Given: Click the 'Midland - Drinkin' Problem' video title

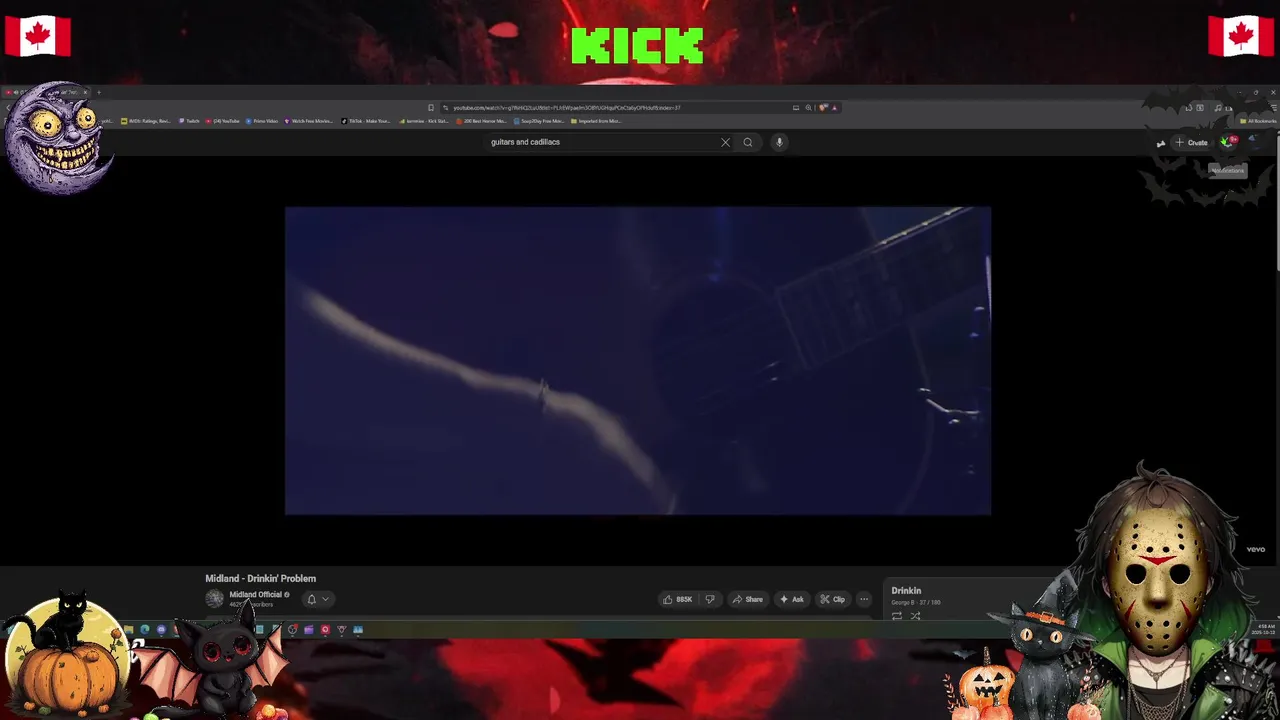Looking at the screenshot, I should pos(260,578).
